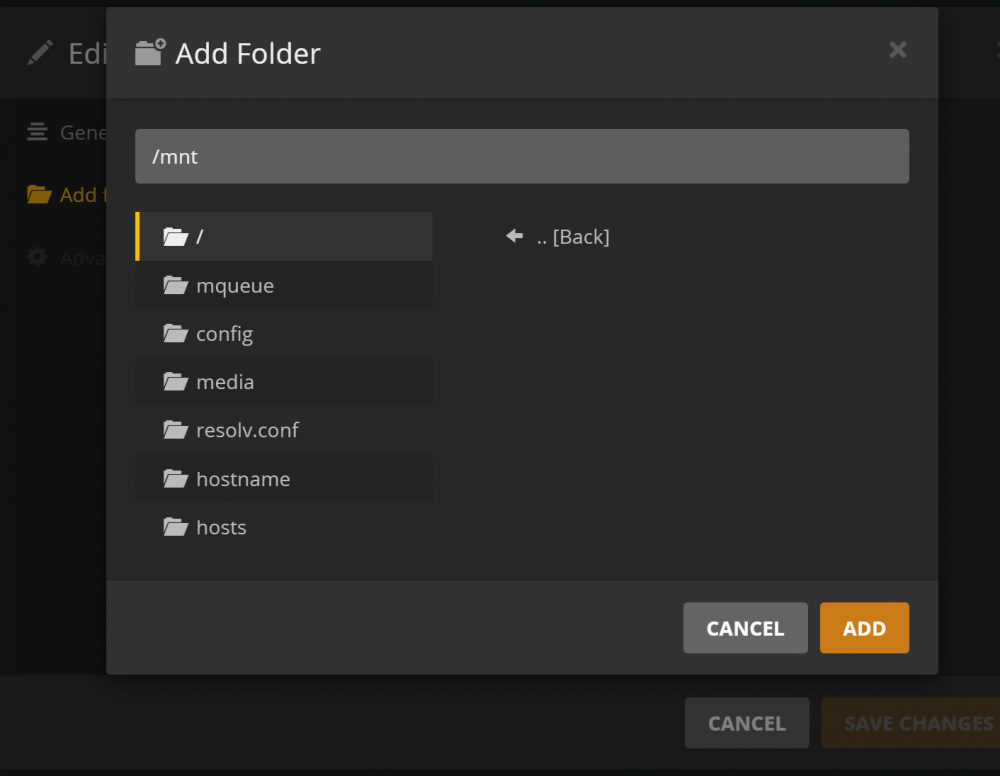This screenshot has height=776, width=1000.
Task: Close the Add Folder dialog
Action: tap(897, 50)
